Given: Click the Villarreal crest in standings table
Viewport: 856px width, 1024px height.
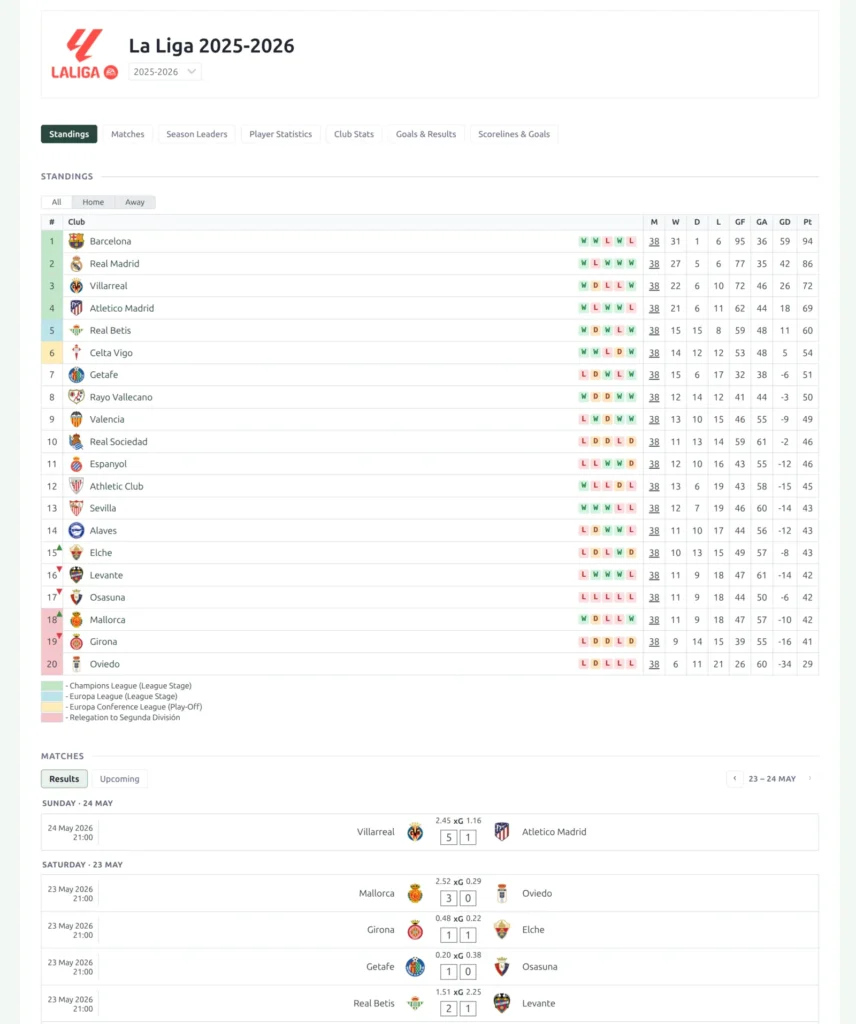Looking at the screenshot, I should pos(76,286).
